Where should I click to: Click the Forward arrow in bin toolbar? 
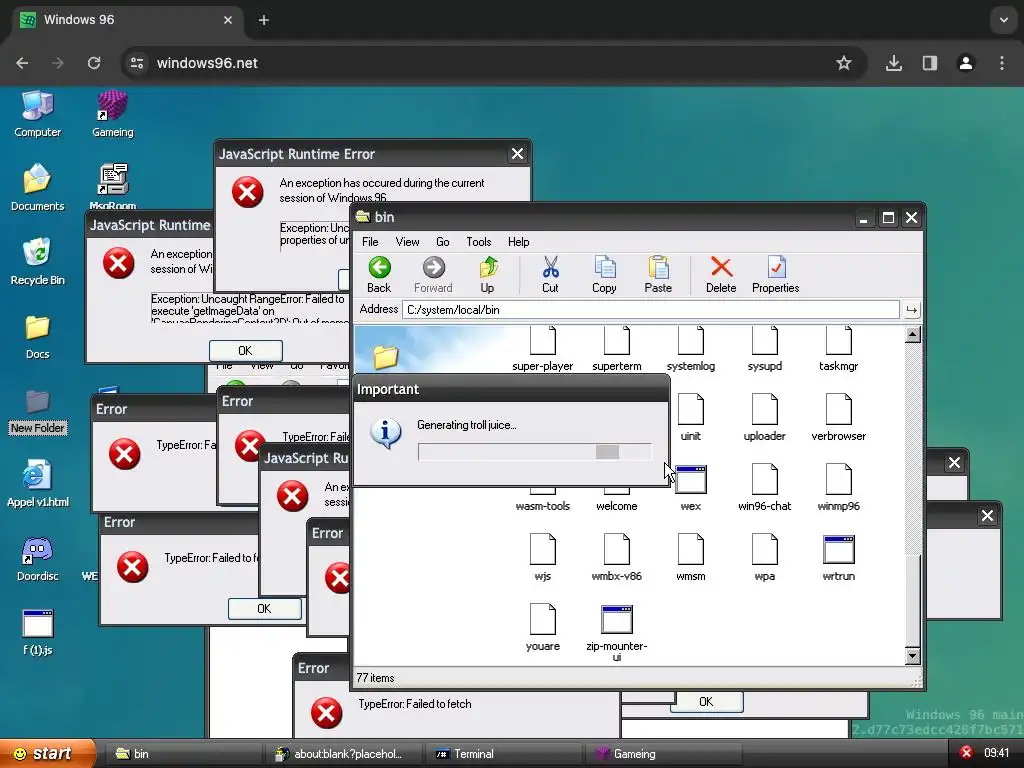click(433, 274)
